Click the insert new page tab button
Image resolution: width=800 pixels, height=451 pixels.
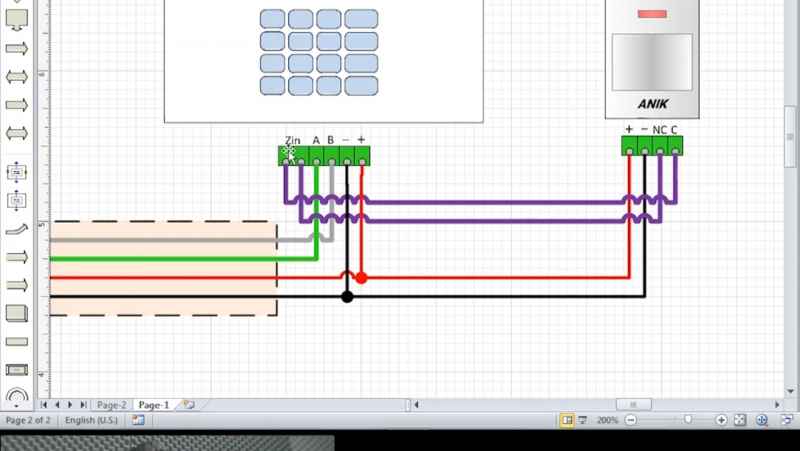pos(187,405)
